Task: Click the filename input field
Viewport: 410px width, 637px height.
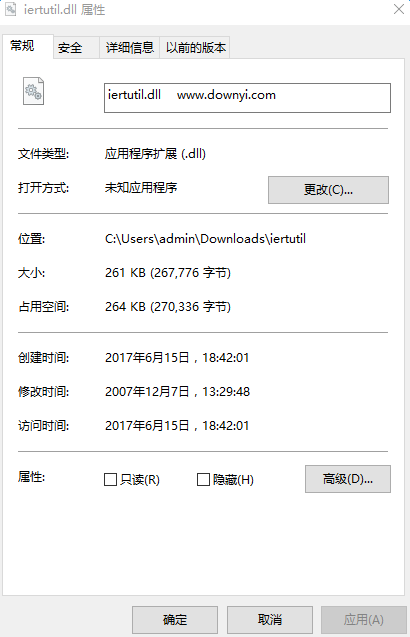Action: coord(247,98)
